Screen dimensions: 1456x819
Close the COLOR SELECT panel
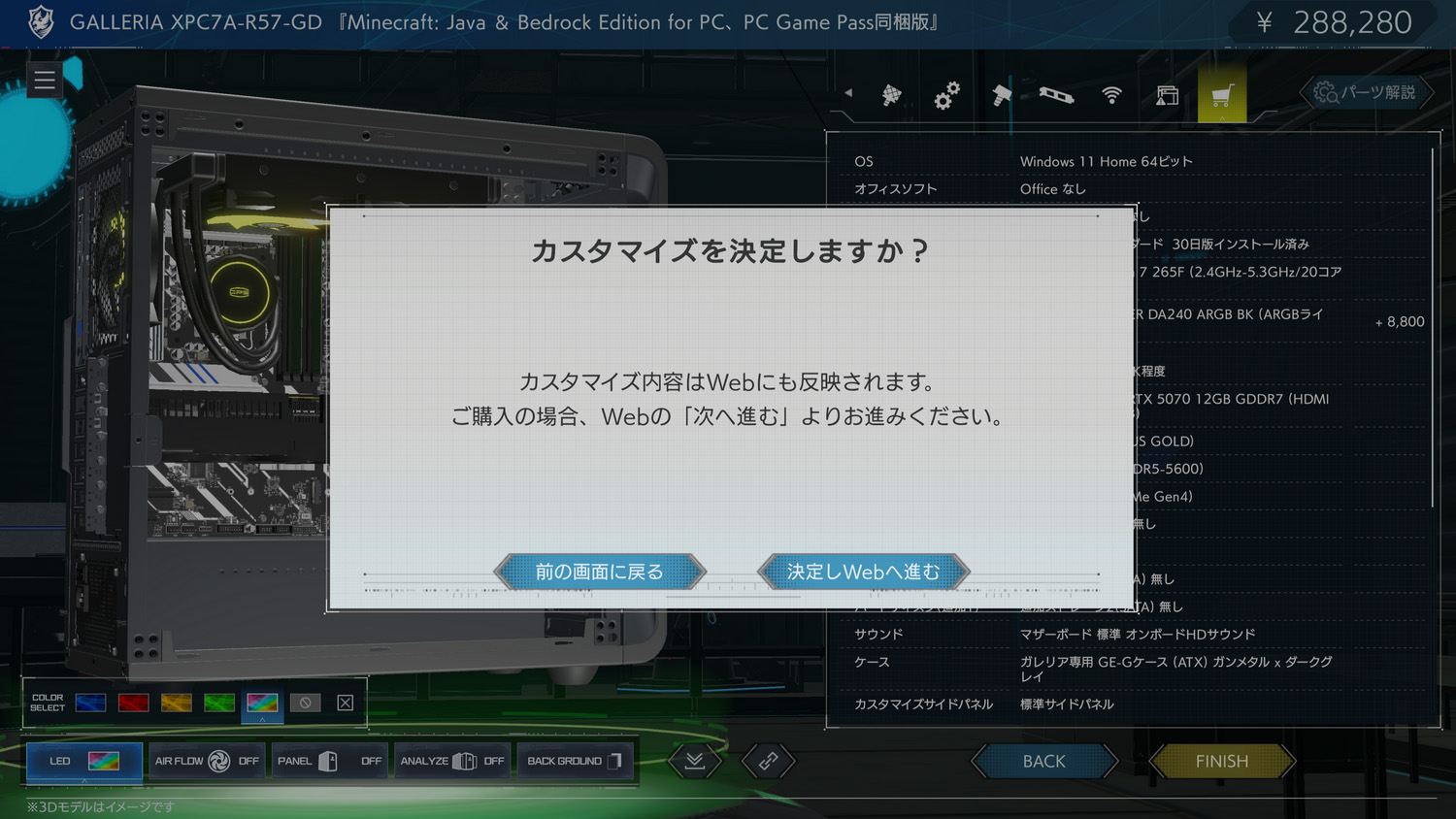coord(346,703)
